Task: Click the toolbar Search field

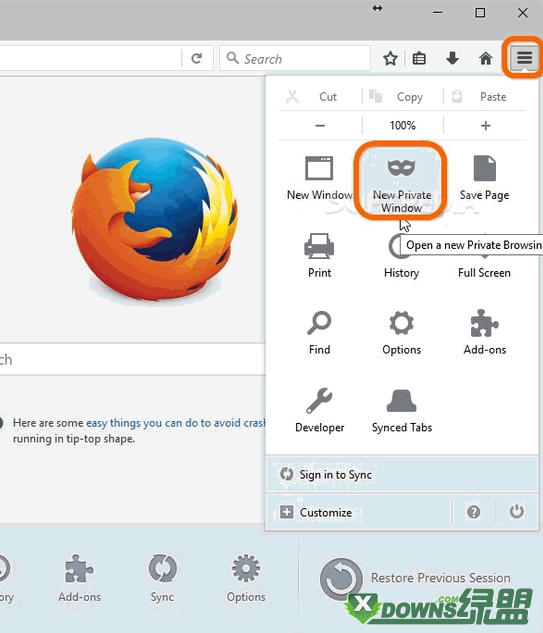Action: (x=295, y=59)
